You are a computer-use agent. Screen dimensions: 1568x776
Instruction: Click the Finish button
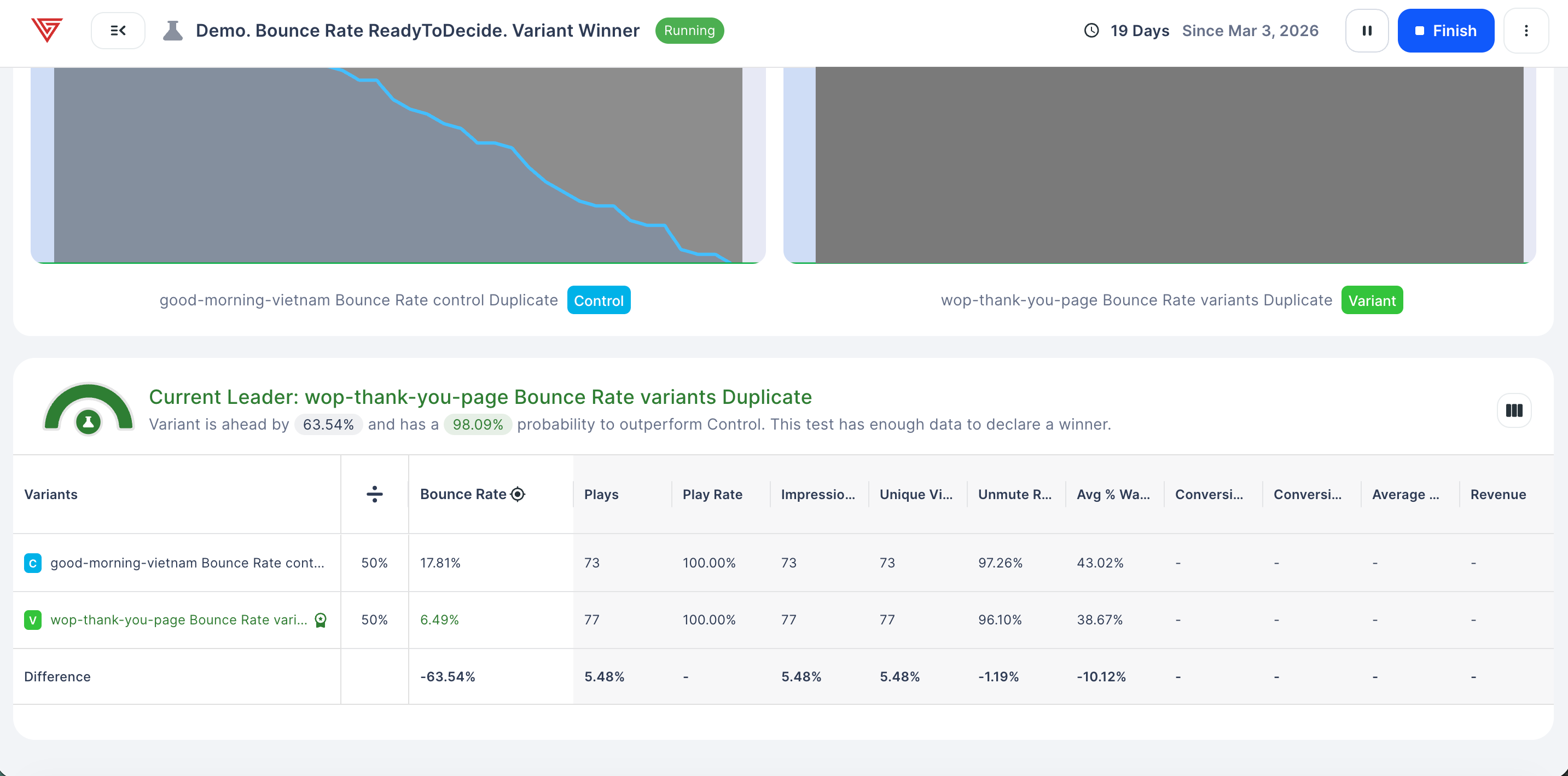pos(1445,31)
